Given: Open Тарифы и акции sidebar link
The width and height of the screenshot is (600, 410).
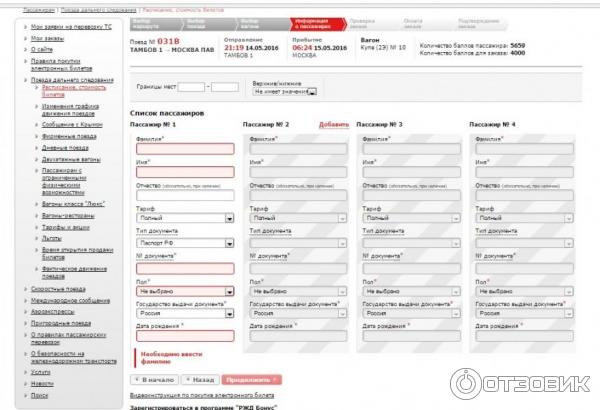Looking at the screenshot, I should [x=66, y=226].
